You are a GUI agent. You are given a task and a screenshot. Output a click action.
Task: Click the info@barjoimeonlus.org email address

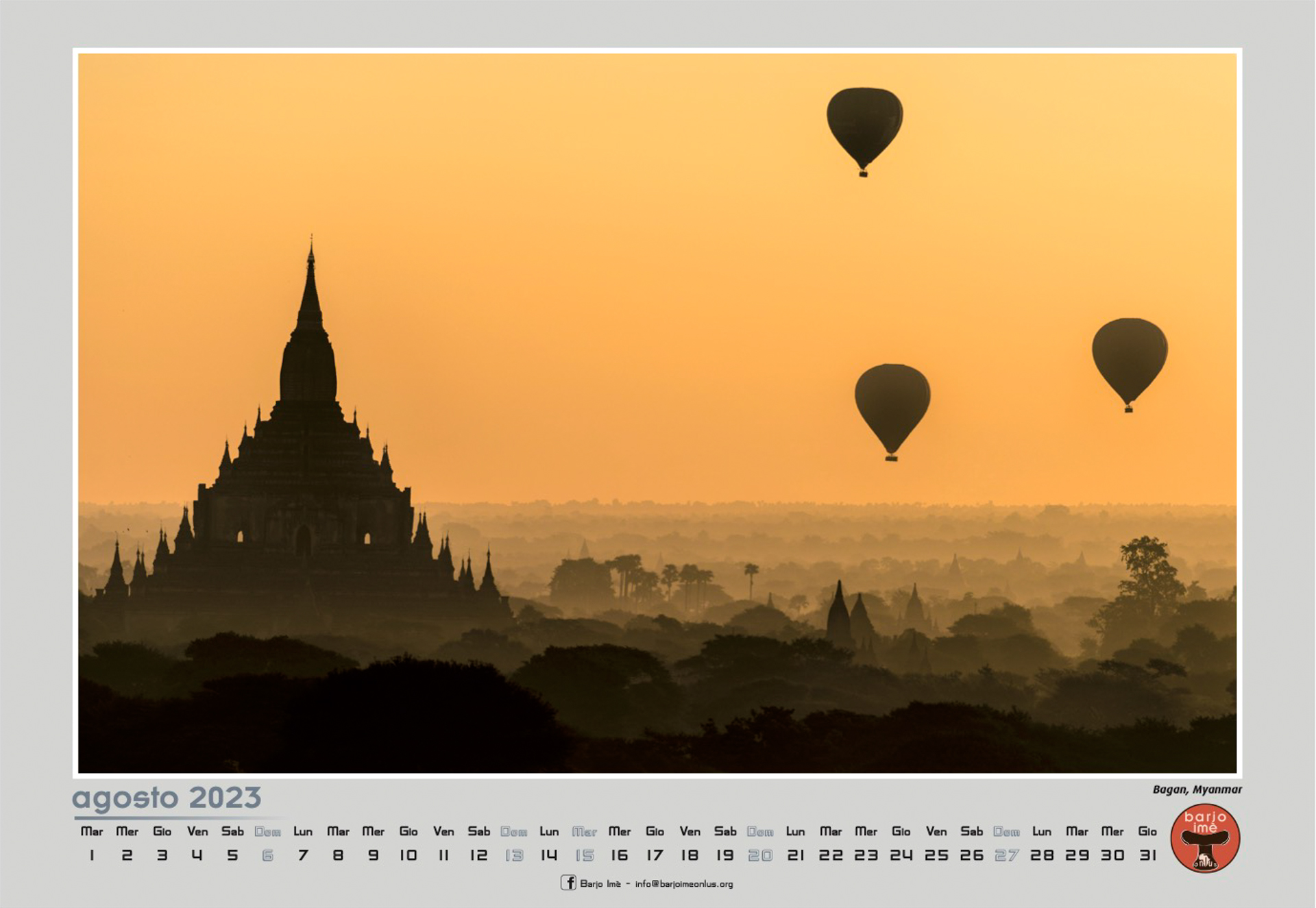tap(684, 884)
